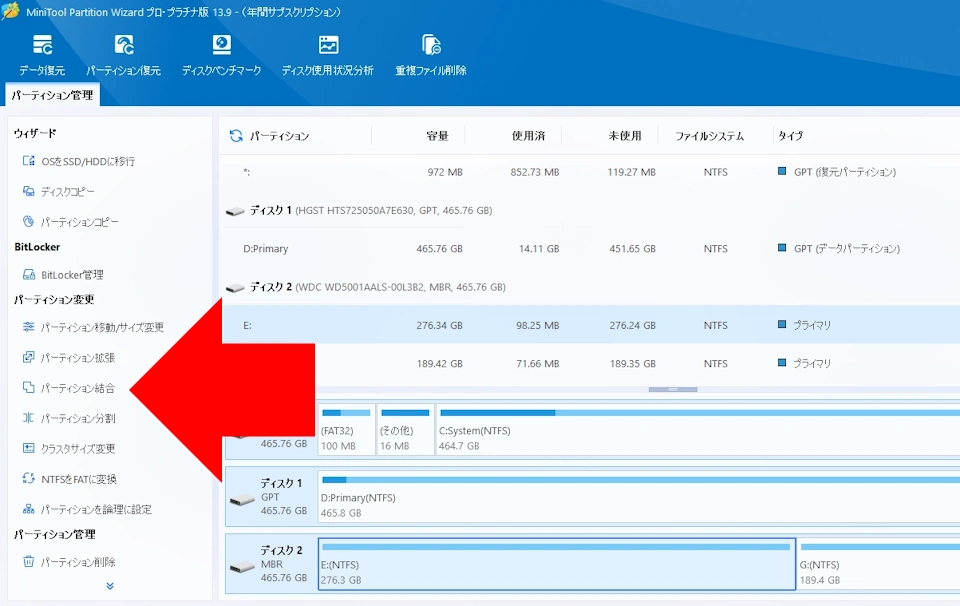Sort by 未使用 column header
The image size is (960, 606).
(x=625, y=136)
